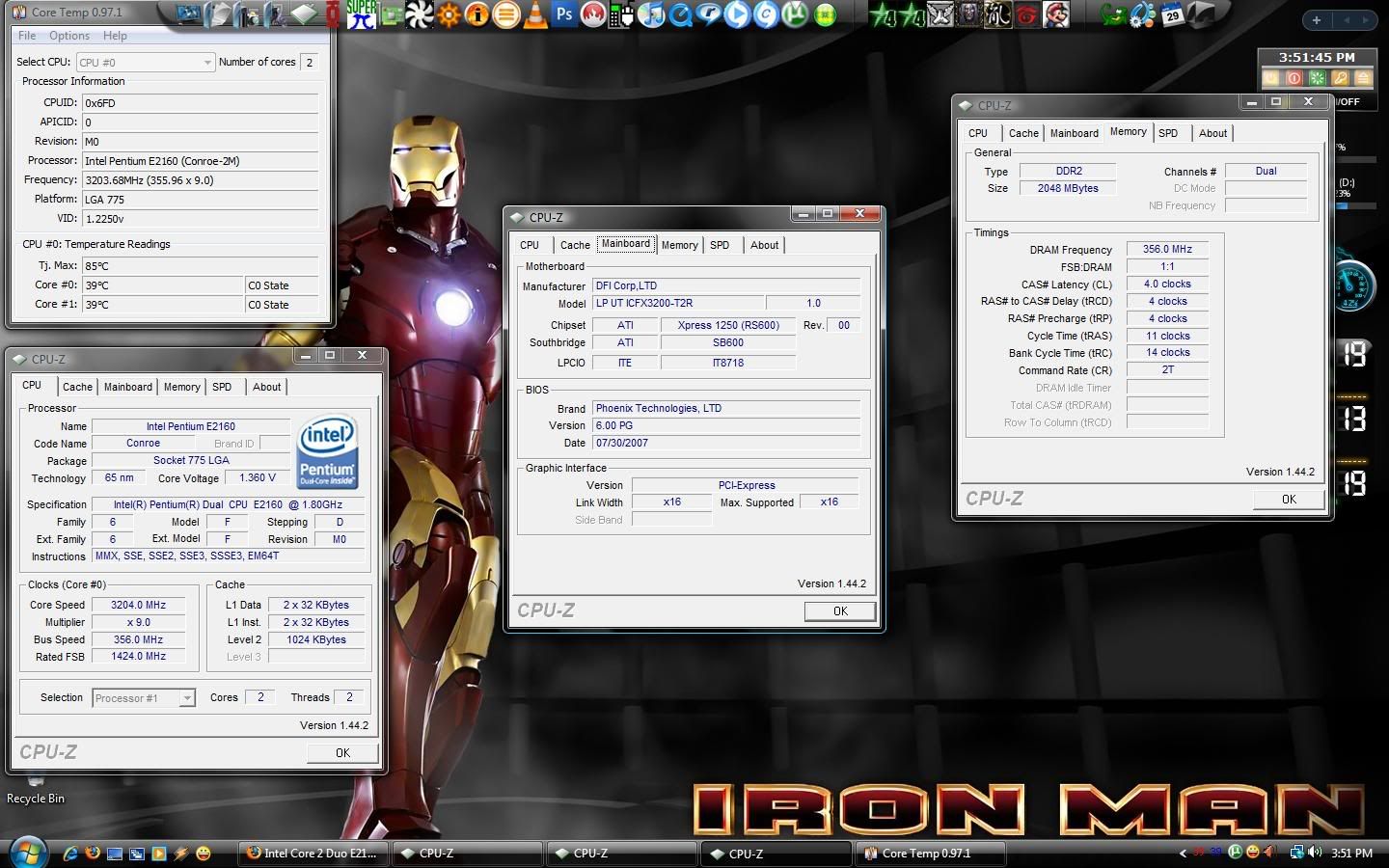
Task: Select the VID value 1.2250v in Core Temp
Action: point(200,219)
